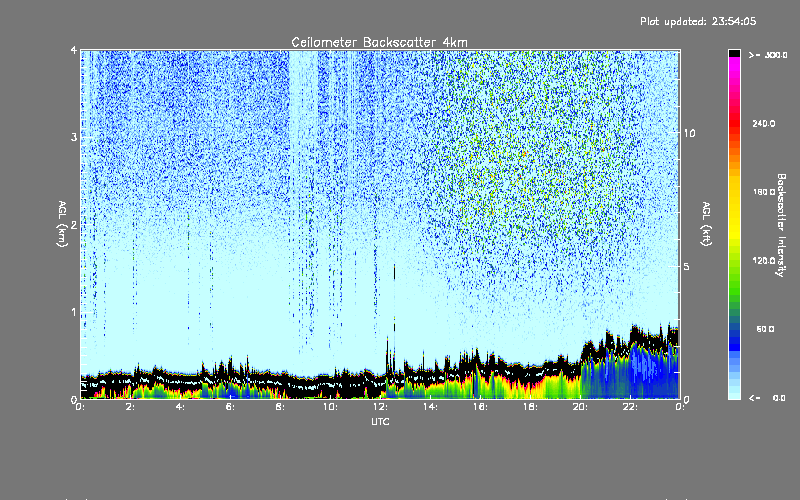
Task: Click the "12:" UTC hour tick label
Action: (x=381, y=407)
